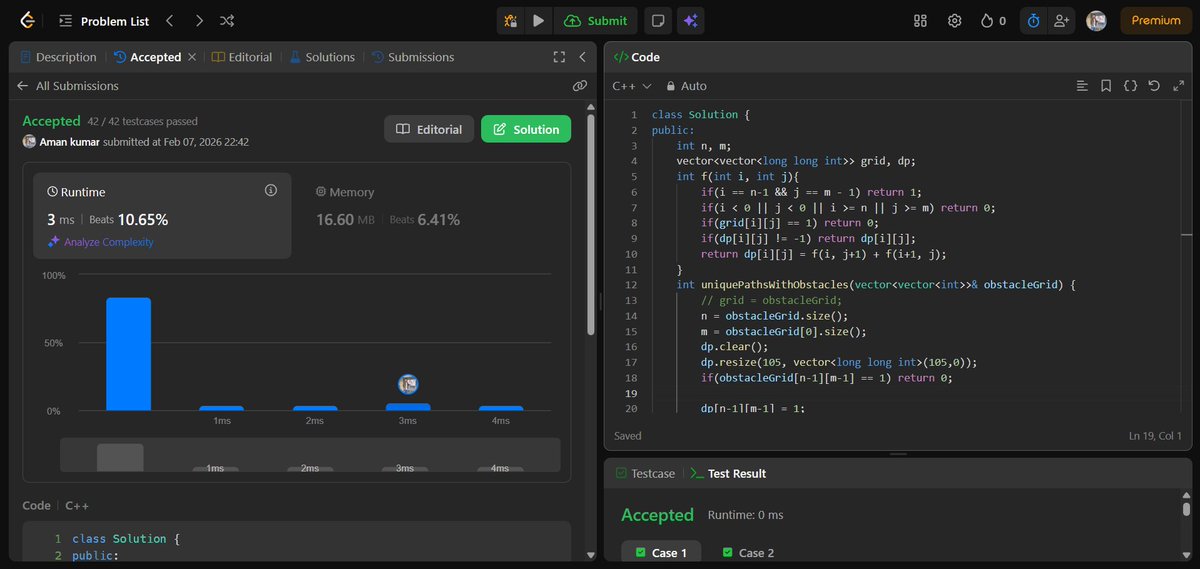Open submitter Aman kumar's profile
This screenshot has height=569, width=1200.
click(x=68, y=142)
